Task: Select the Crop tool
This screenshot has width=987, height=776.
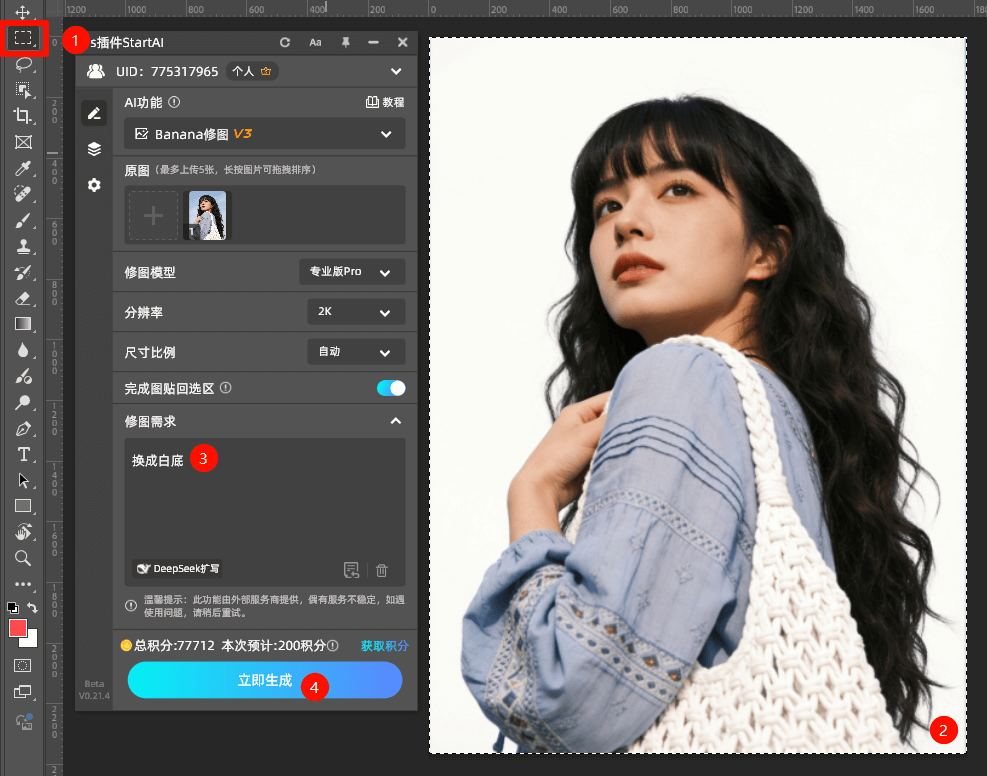Action: click(22, 116)
